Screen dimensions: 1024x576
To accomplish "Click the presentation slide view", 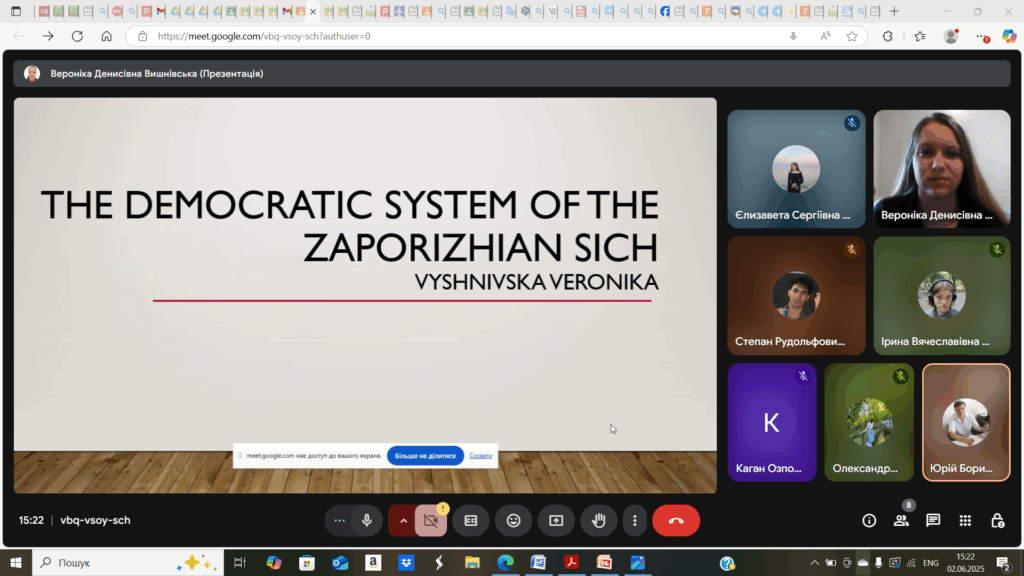I will tap(365, 295).
